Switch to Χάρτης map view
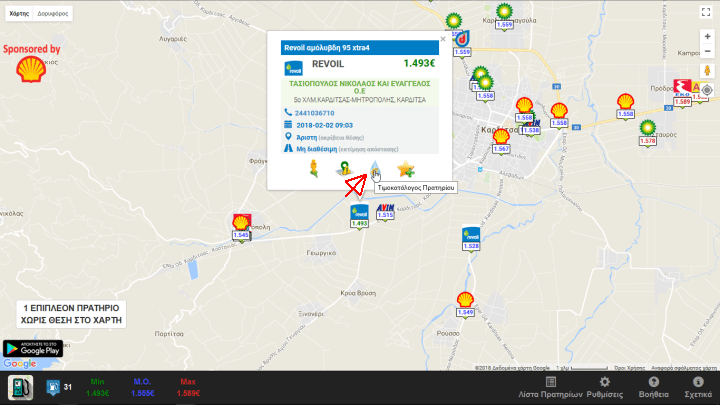This screenshot has height=405, width=720. tap(19, 14)
